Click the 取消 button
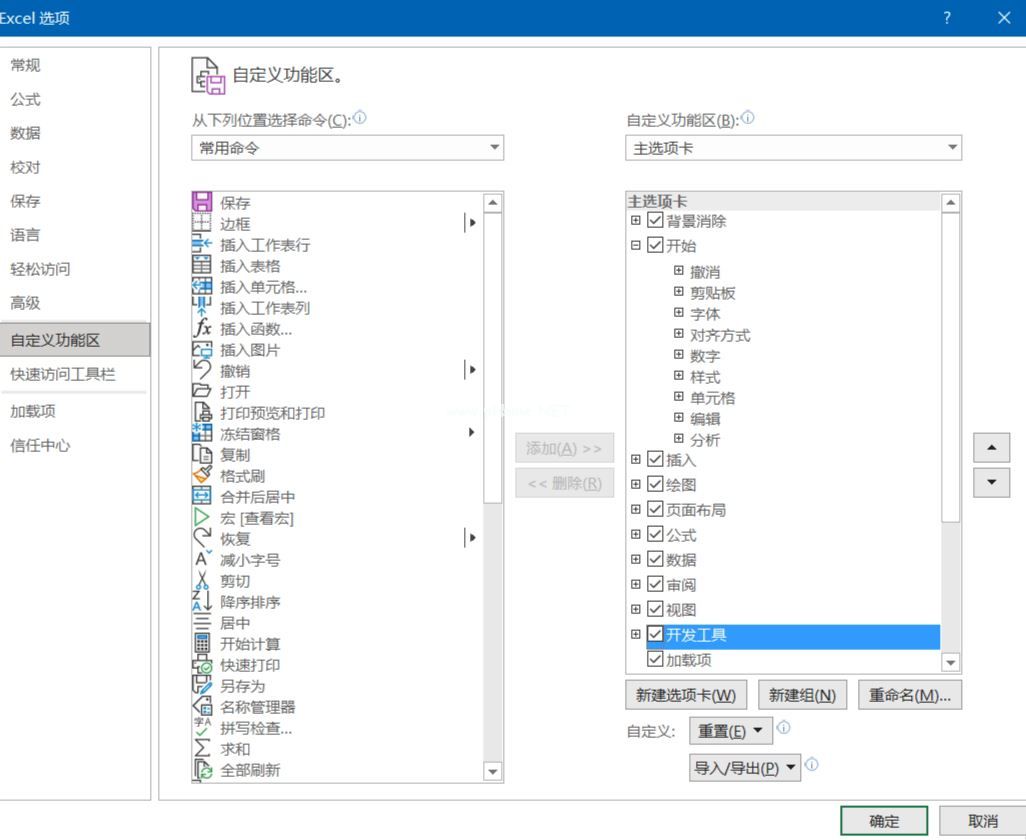This screenshot has width=1026, height=840. (x=982, y=820)
